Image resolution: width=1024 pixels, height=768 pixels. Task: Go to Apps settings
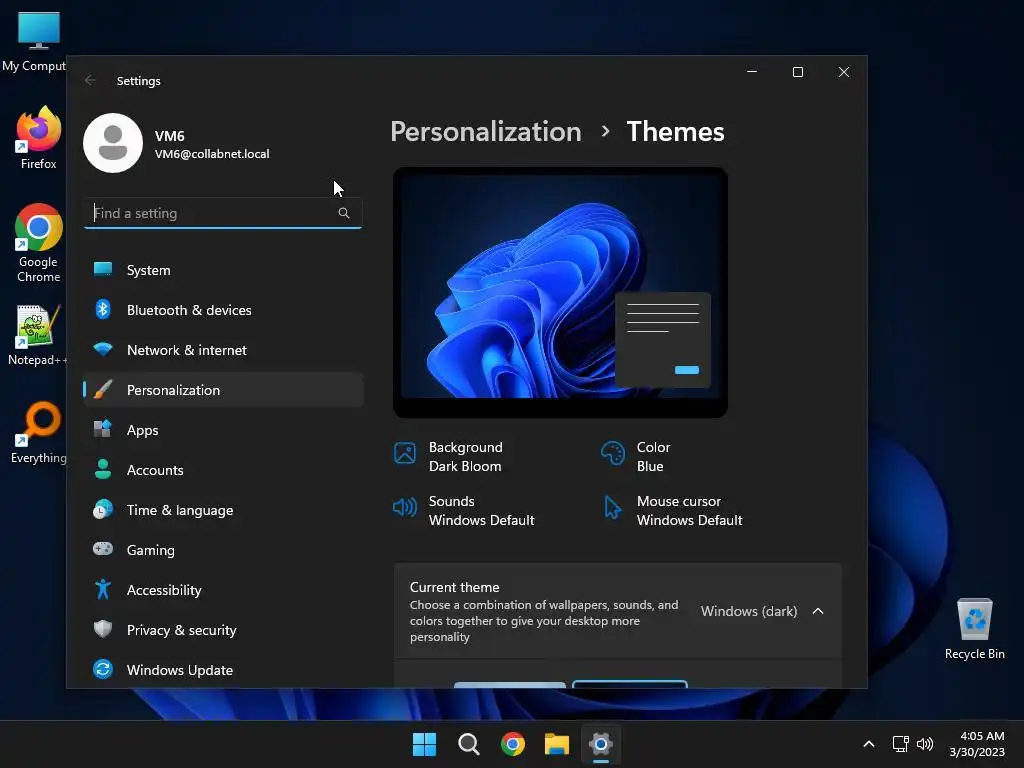[223, 430]
